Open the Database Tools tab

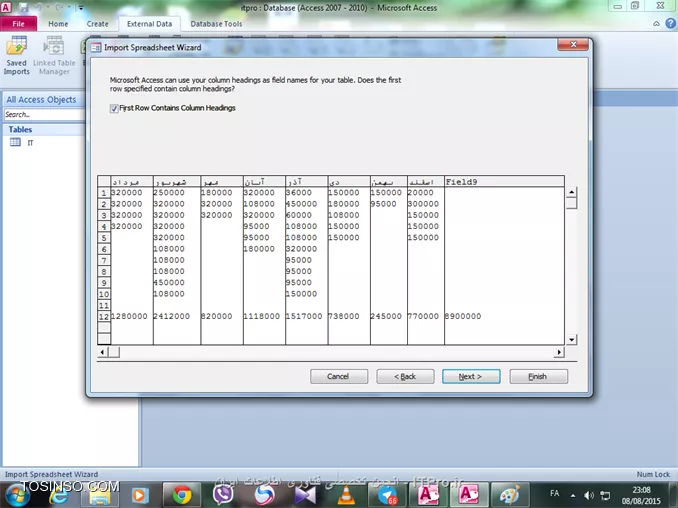coord(216,23)
